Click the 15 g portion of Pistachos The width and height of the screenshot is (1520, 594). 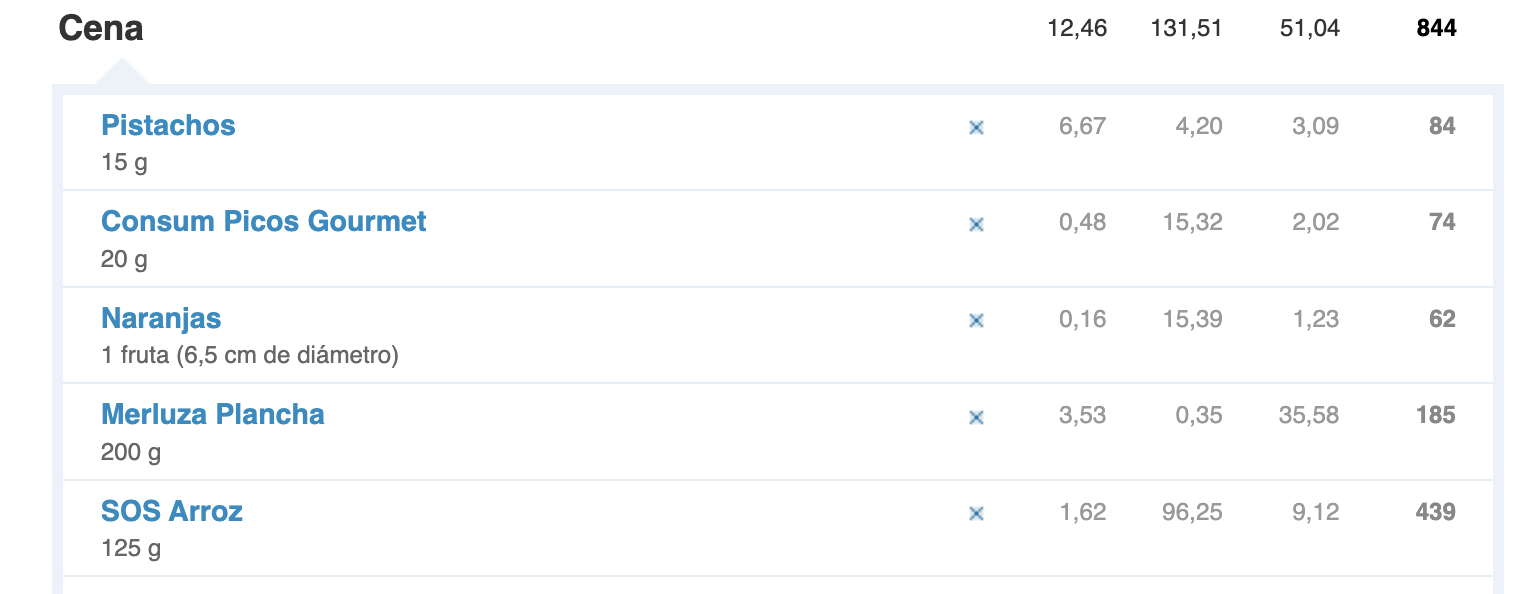coord(124,162)
